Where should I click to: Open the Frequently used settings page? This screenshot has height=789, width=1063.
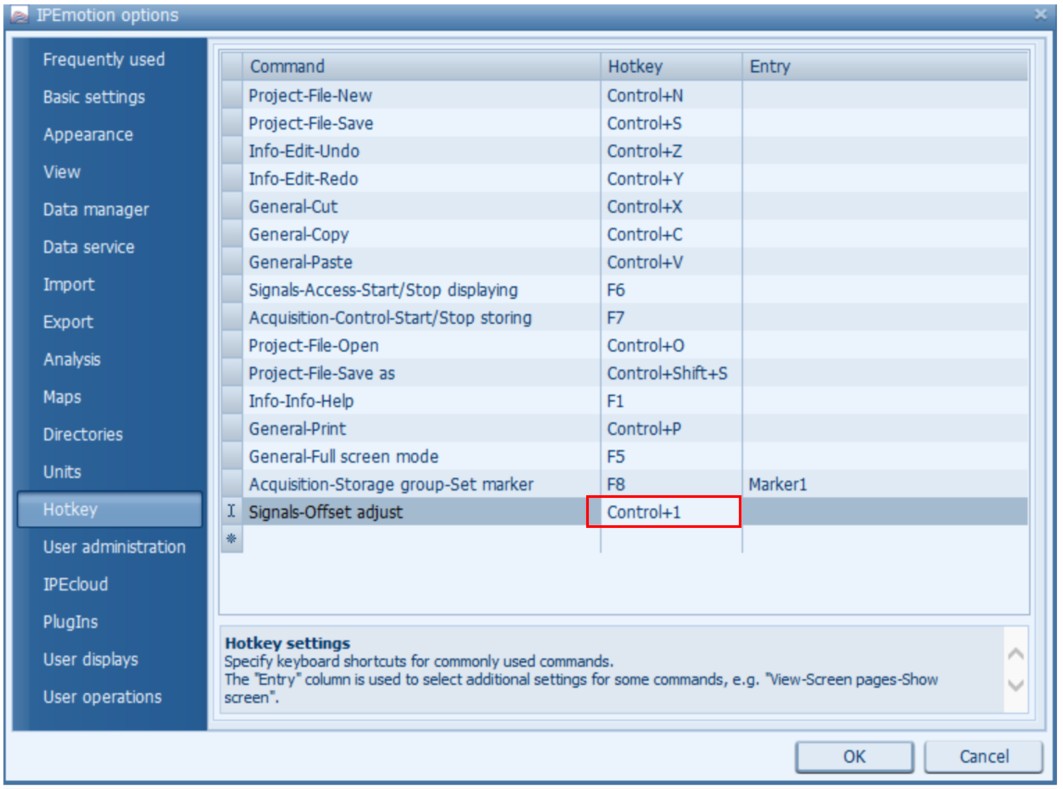click(103, 60)
